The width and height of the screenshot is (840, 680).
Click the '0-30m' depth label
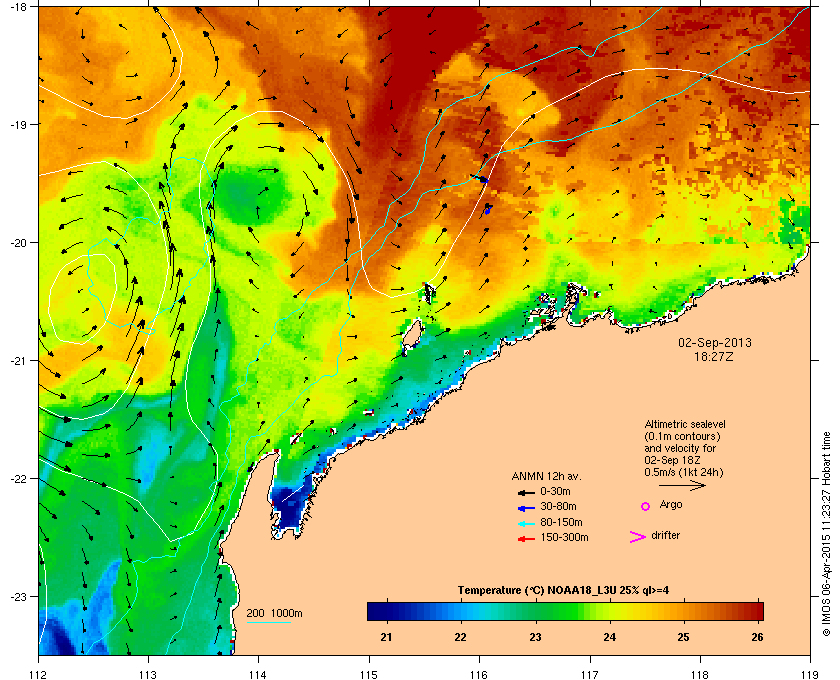(x=555, y=491)
